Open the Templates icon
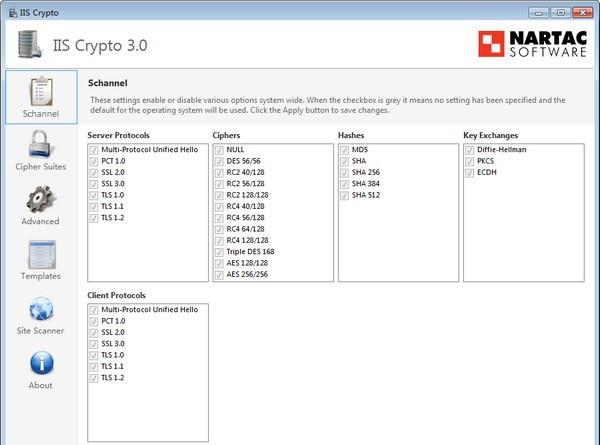 [x=42, y=254]
